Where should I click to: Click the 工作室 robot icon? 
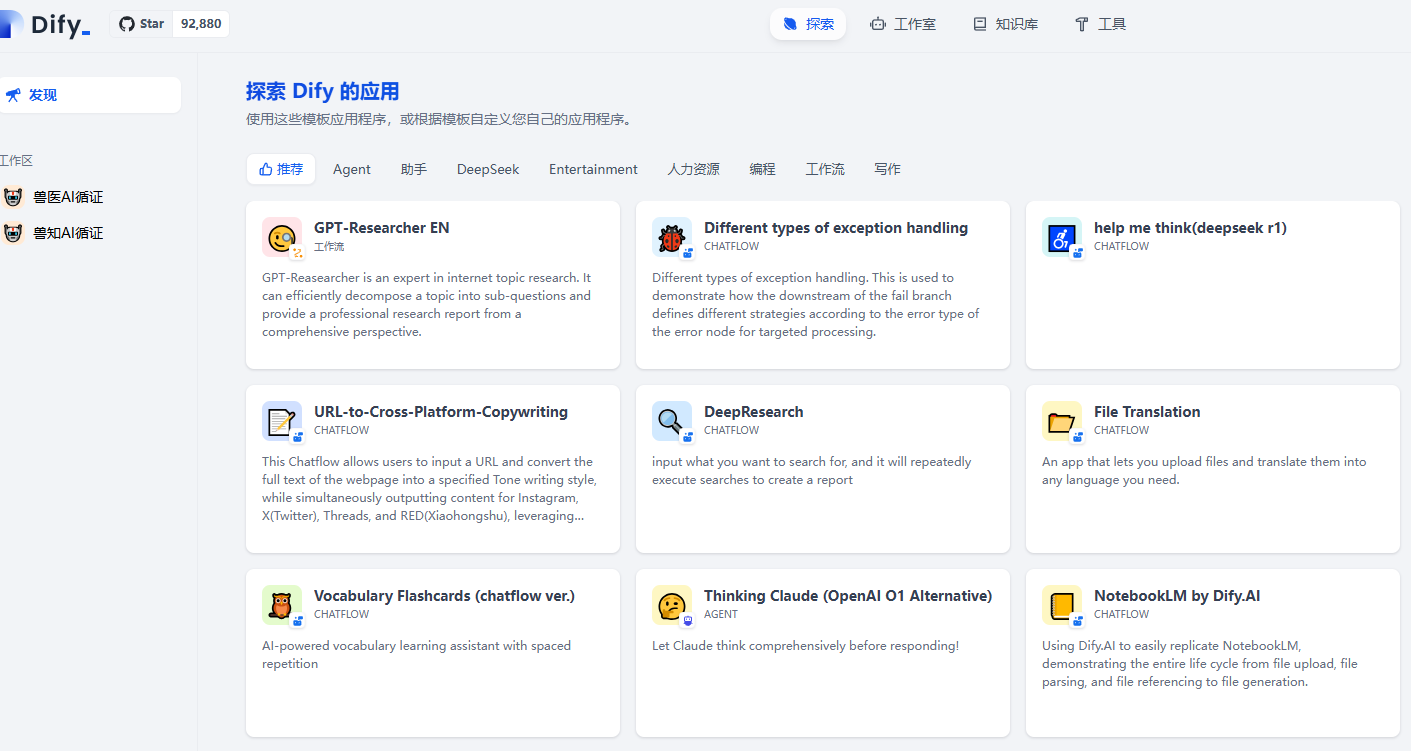(878, 24)
